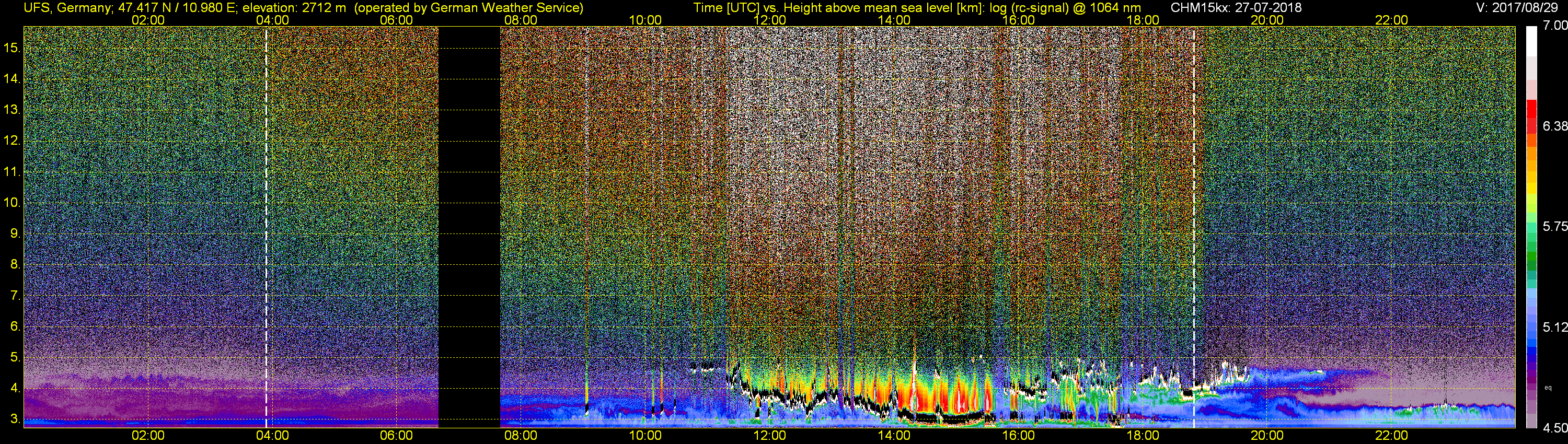Click the '08:00' label on the top time axis
This screenshot has height=444, width=1568.
521,20
